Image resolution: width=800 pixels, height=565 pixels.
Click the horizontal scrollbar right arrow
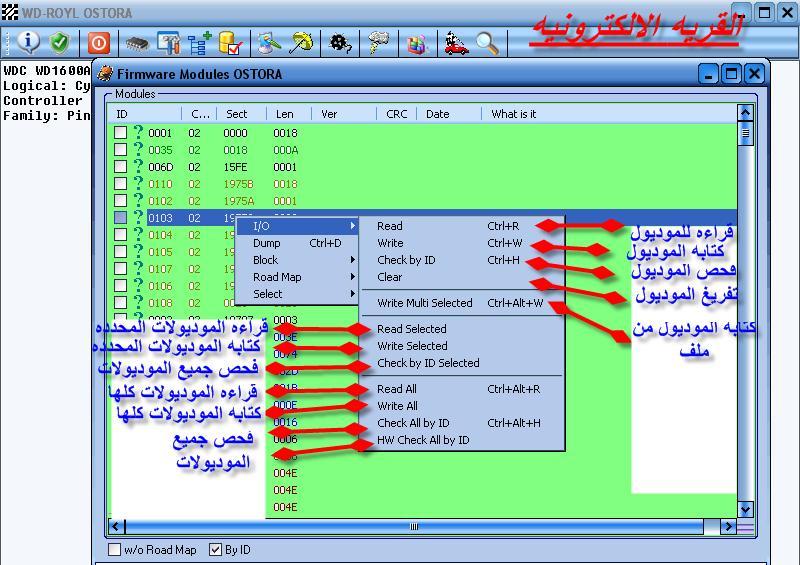pos(728,526)
